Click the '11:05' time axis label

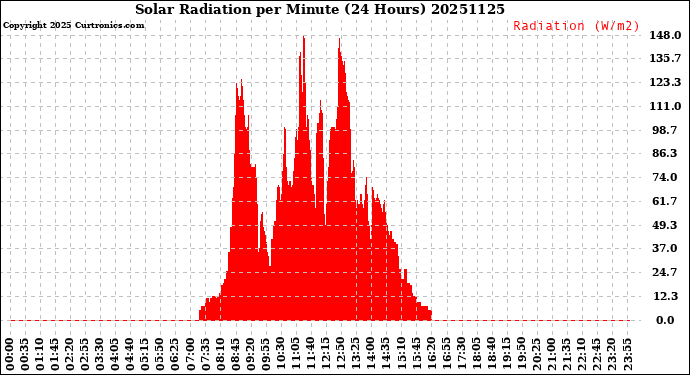coord(296,355)
